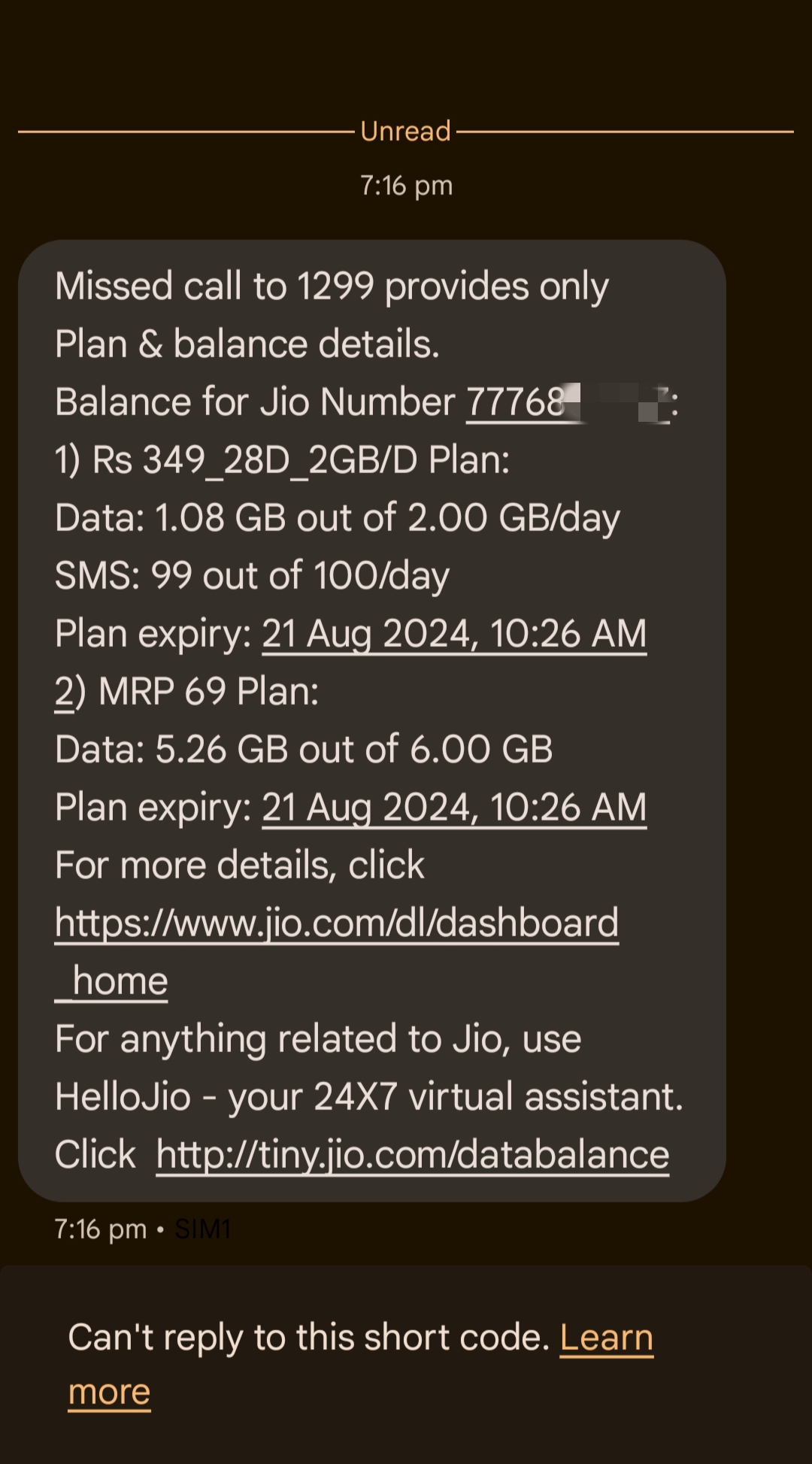Tap the Learn more link
This screenshot has height=1464, width=812.
pos(606,1338)
